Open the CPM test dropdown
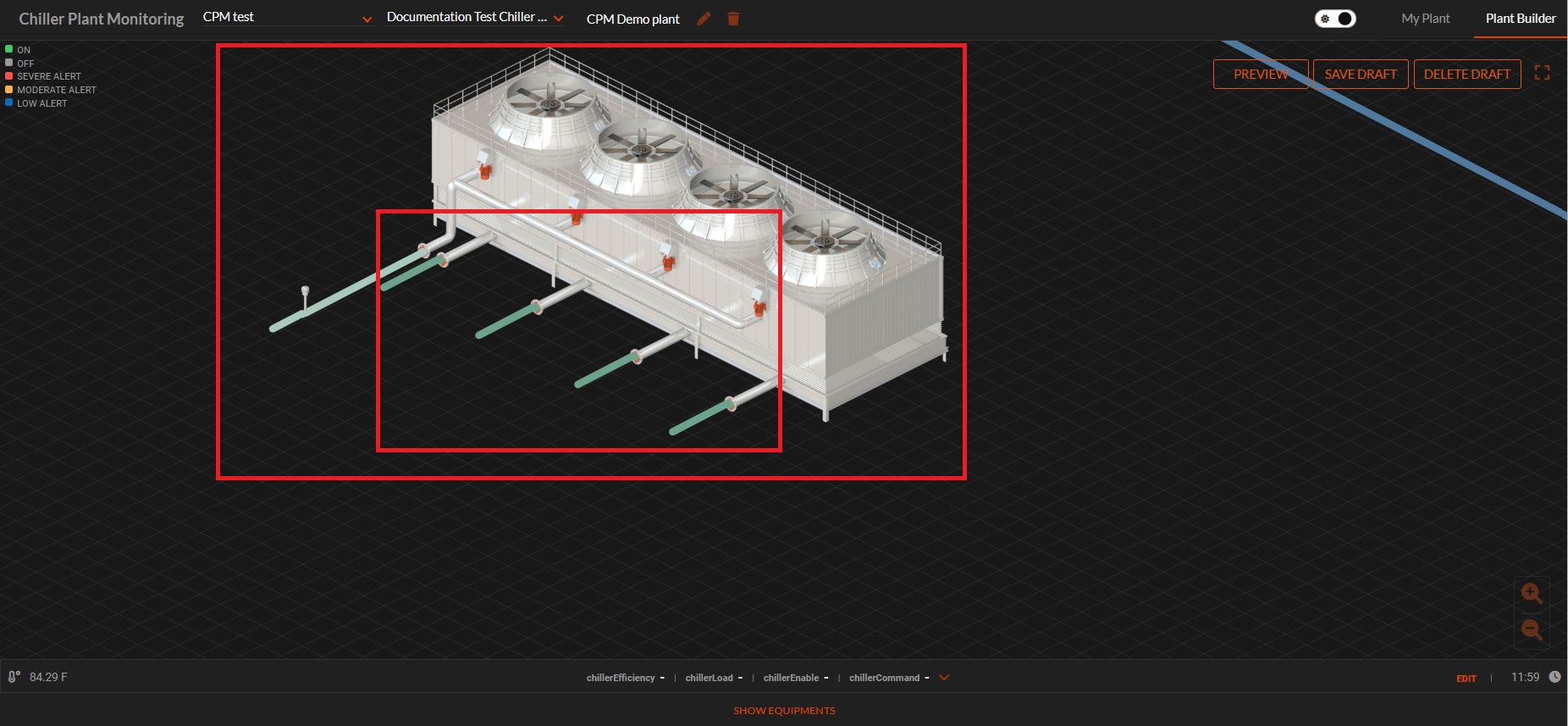1568x726 pixels. [x=287, y=18]
